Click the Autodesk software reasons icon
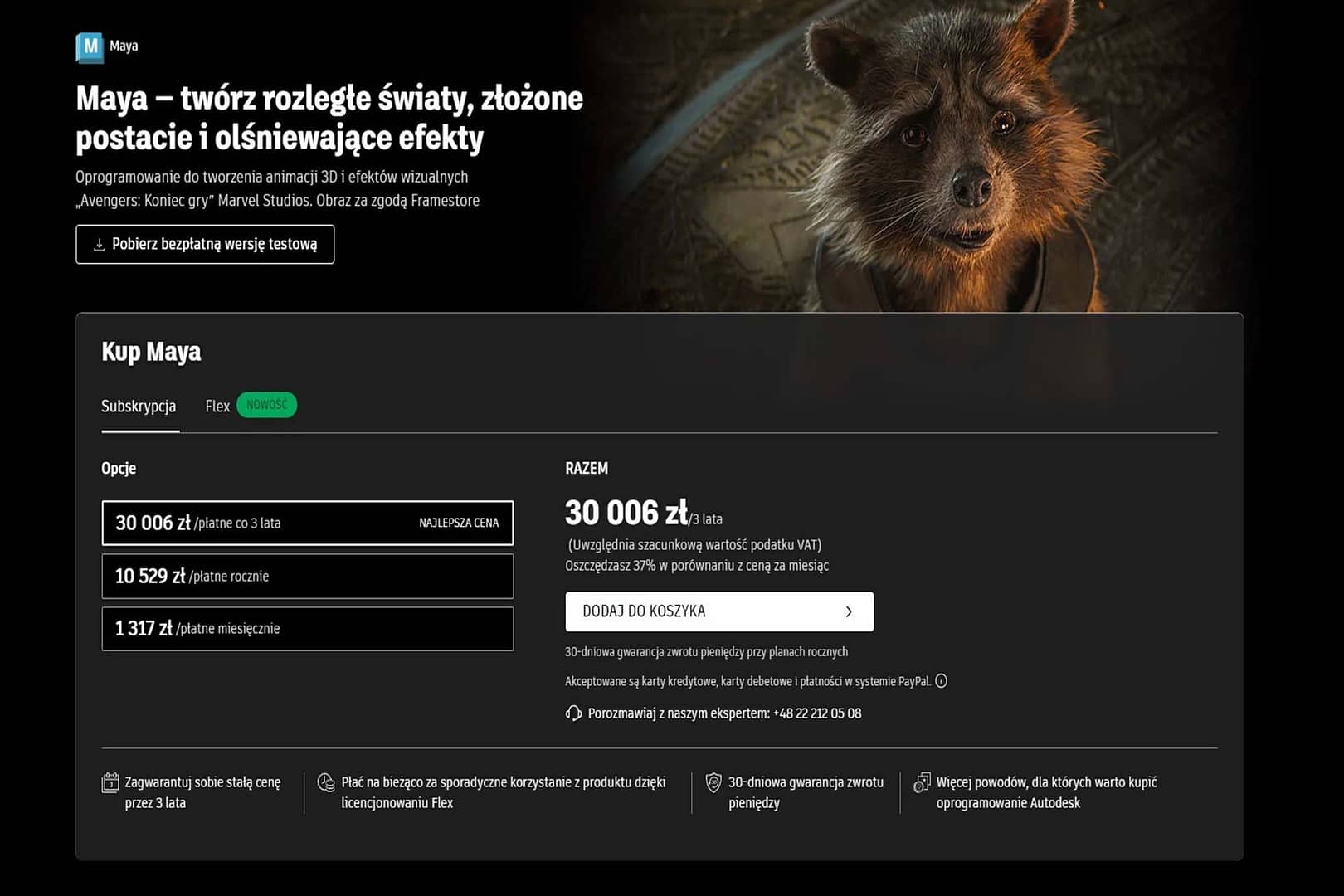This screenshot has width=1344, height=896. tap(922, 782)
